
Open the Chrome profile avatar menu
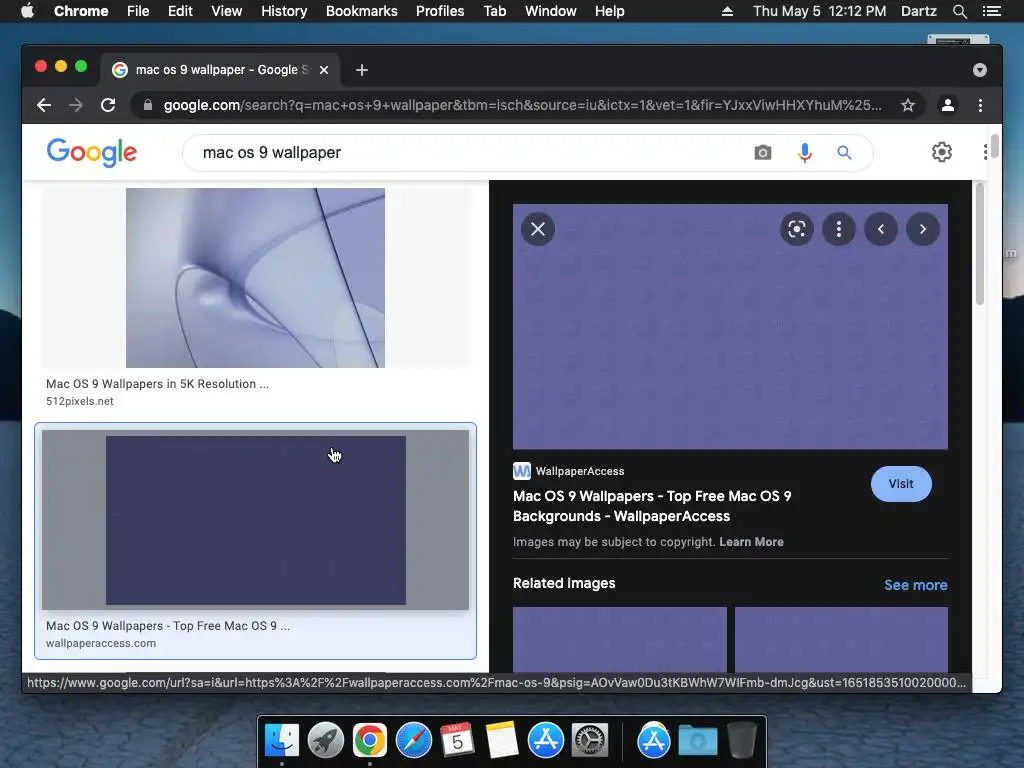tap(948, 105)
